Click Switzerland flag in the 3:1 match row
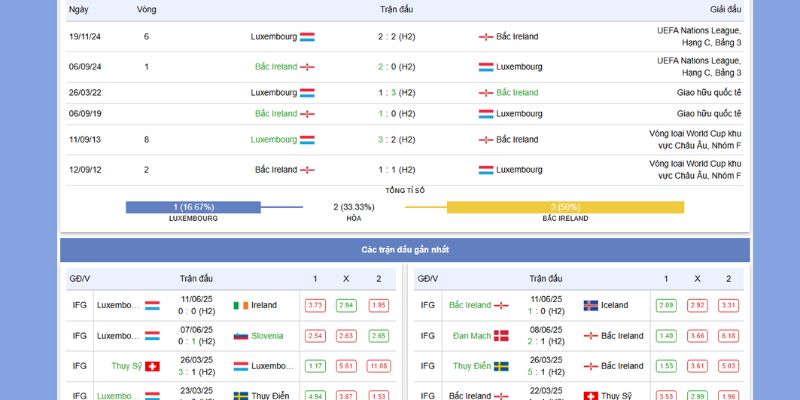 click(x=152, y=366)
